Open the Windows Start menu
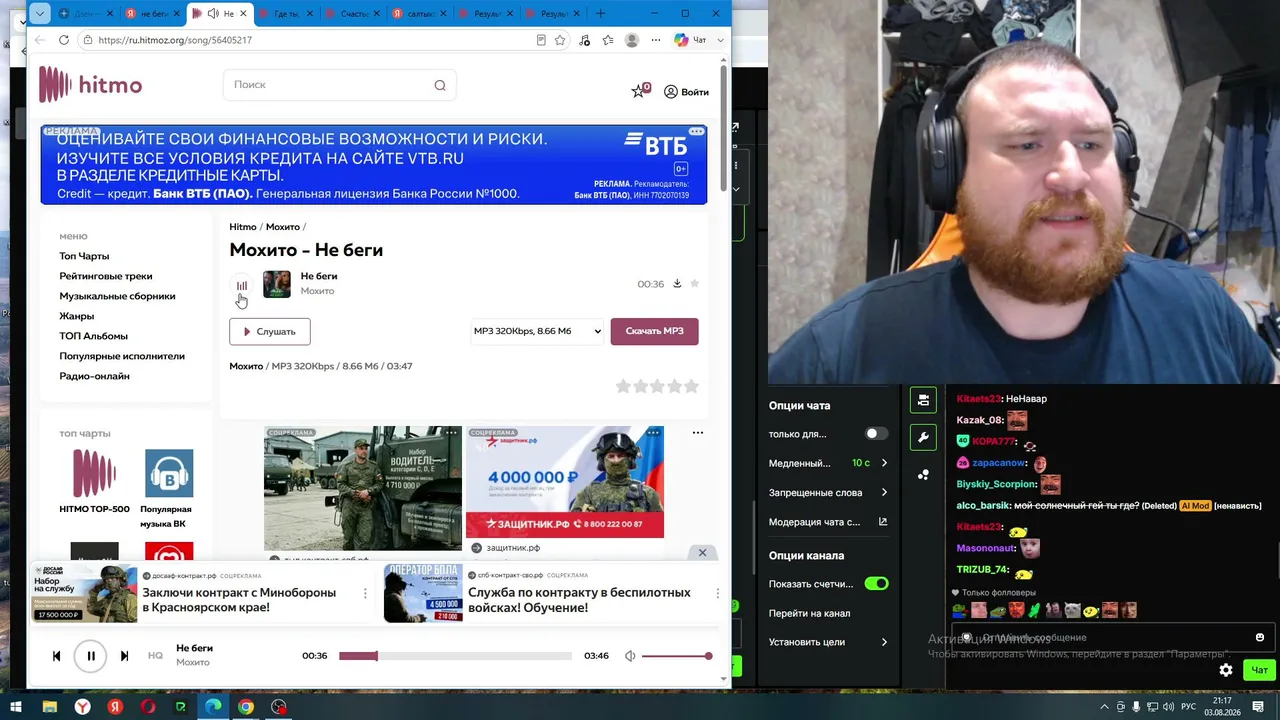This screenshot has width=1280, height=720. click(x=16, y=707)
